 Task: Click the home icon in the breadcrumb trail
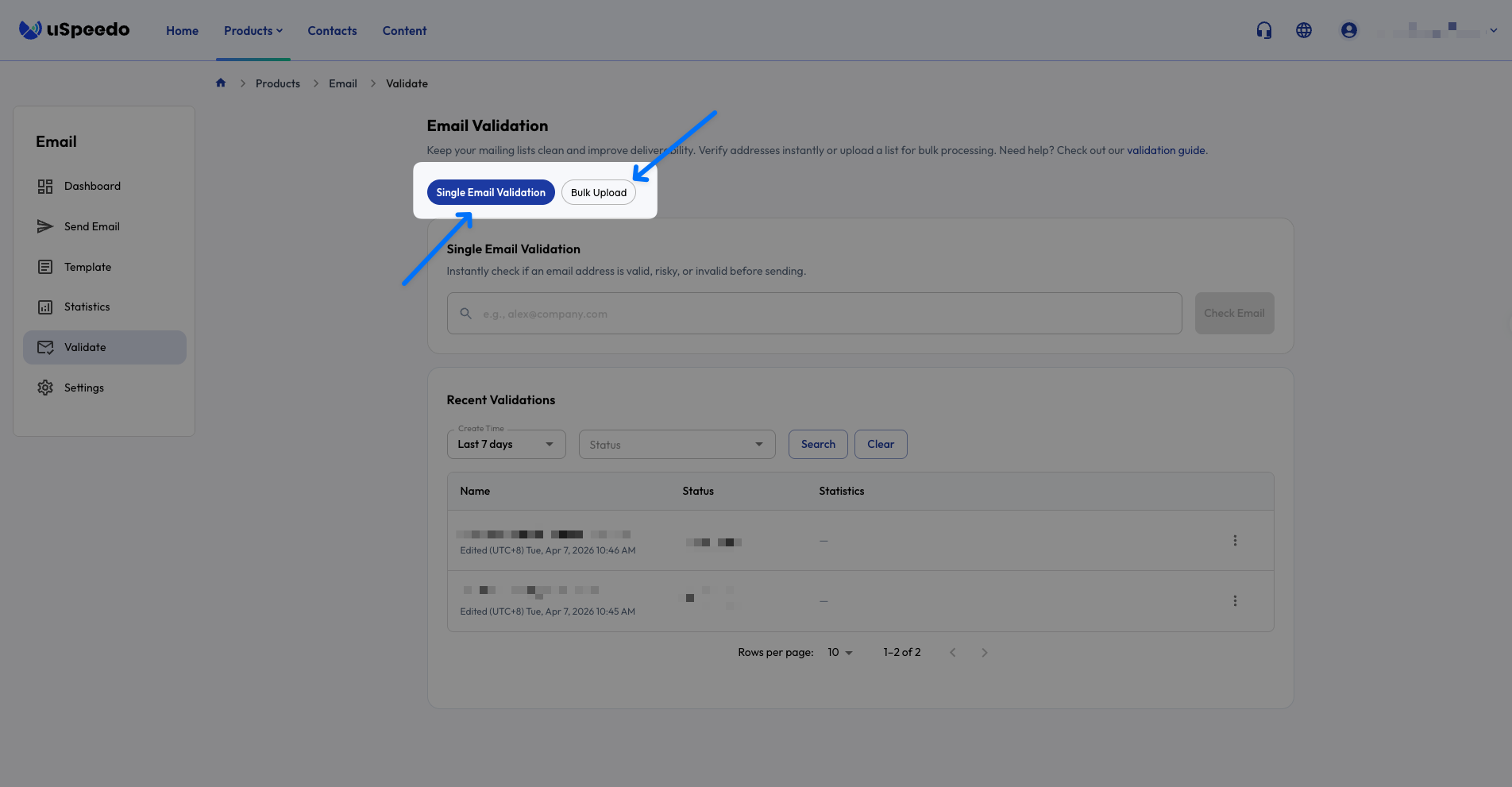[x=221, y=83]
